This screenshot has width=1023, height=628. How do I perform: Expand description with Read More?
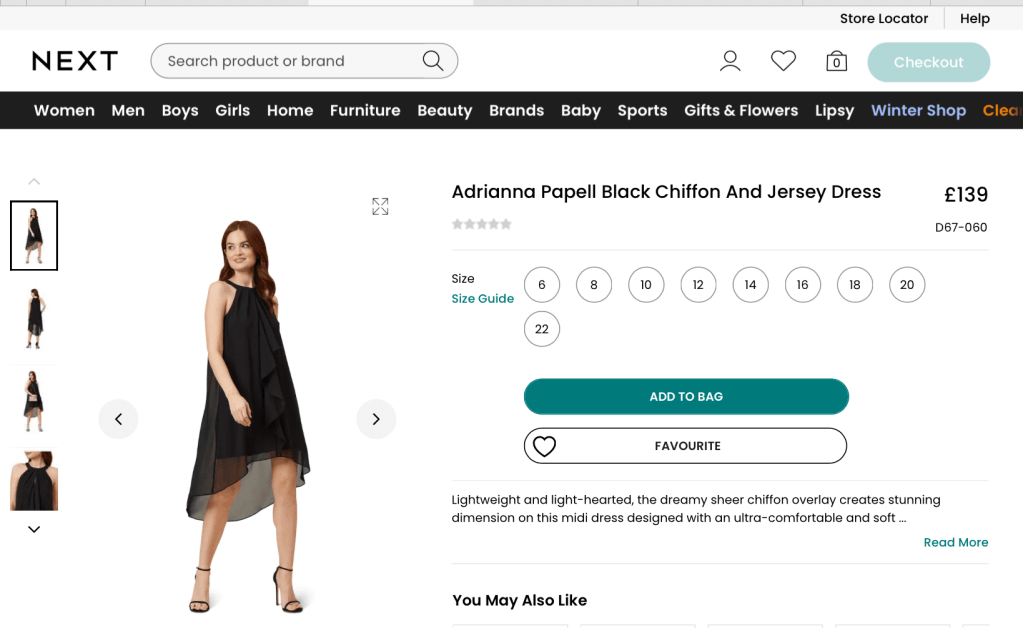(955, 542)
